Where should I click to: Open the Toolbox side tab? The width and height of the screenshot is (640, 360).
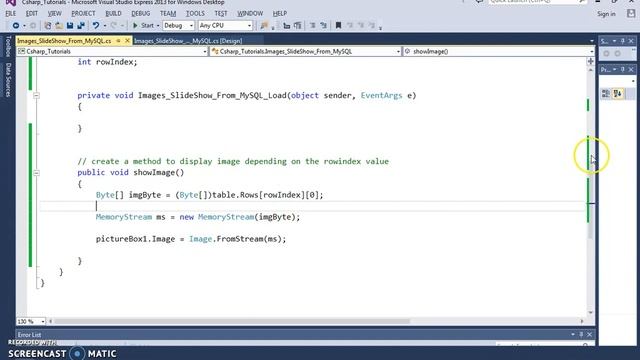8,46
